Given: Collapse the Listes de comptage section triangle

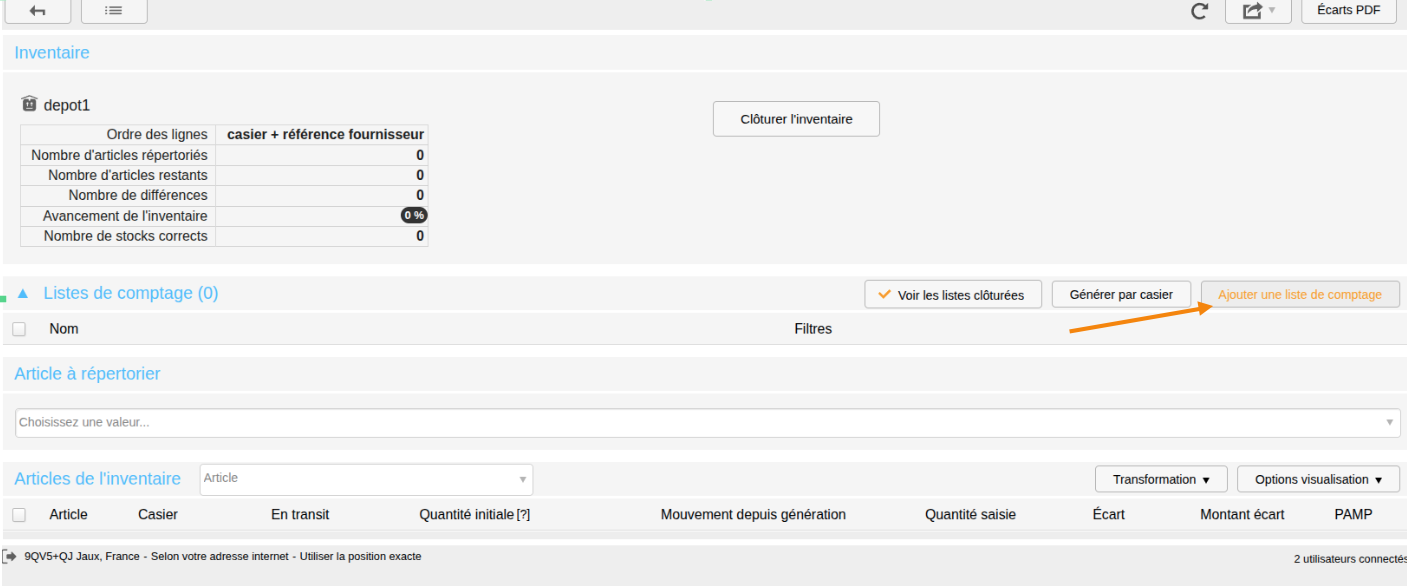Looking at the screenshot, I should point(23,294).
